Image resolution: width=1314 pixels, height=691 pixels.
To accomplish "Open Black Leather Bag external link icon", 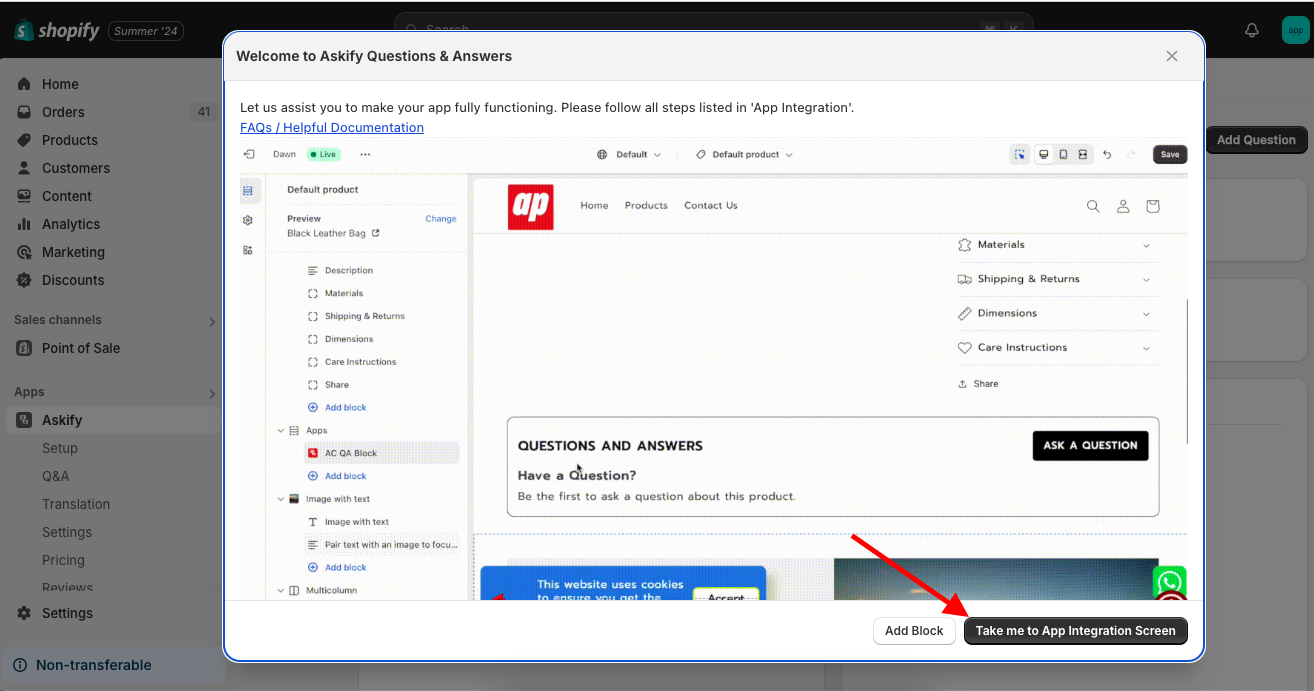I will coord(376,233).
